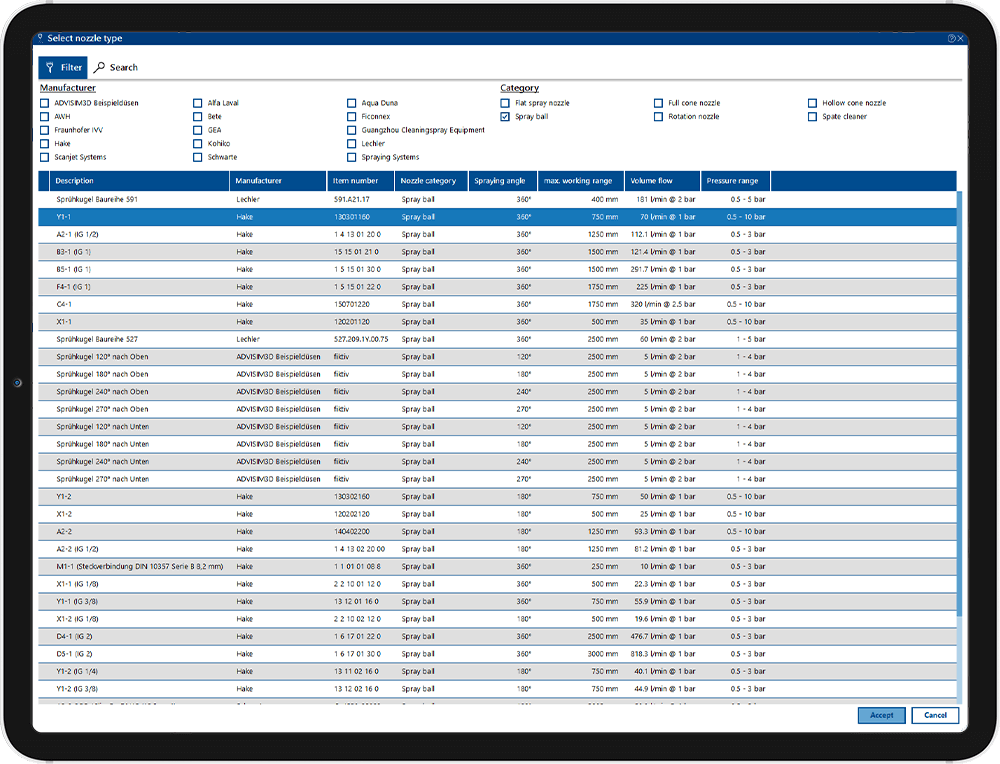The image size is (1000, 764).
Task: Click the nozzle icon in title bar
Action: (x=40, y=38)
